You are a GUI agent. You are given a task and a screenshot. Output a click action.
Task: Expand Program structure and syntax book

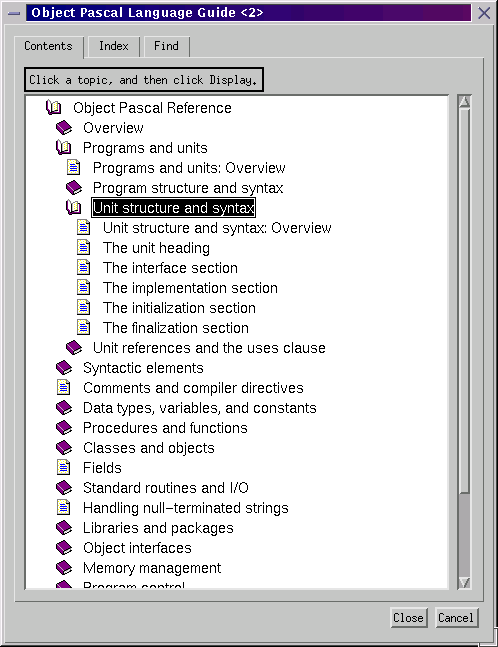[74, 188]
